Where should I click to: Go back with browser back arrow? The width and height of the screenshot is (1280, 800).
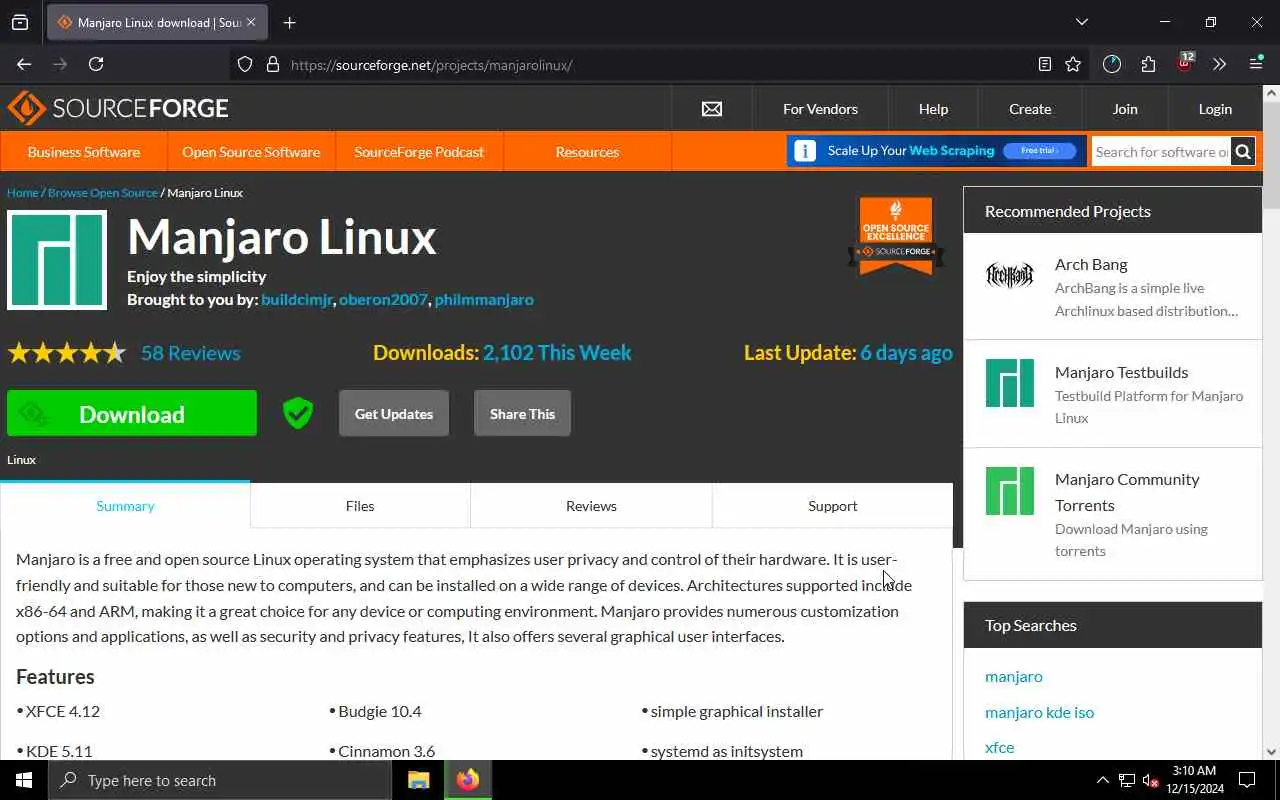pos(24,64)
